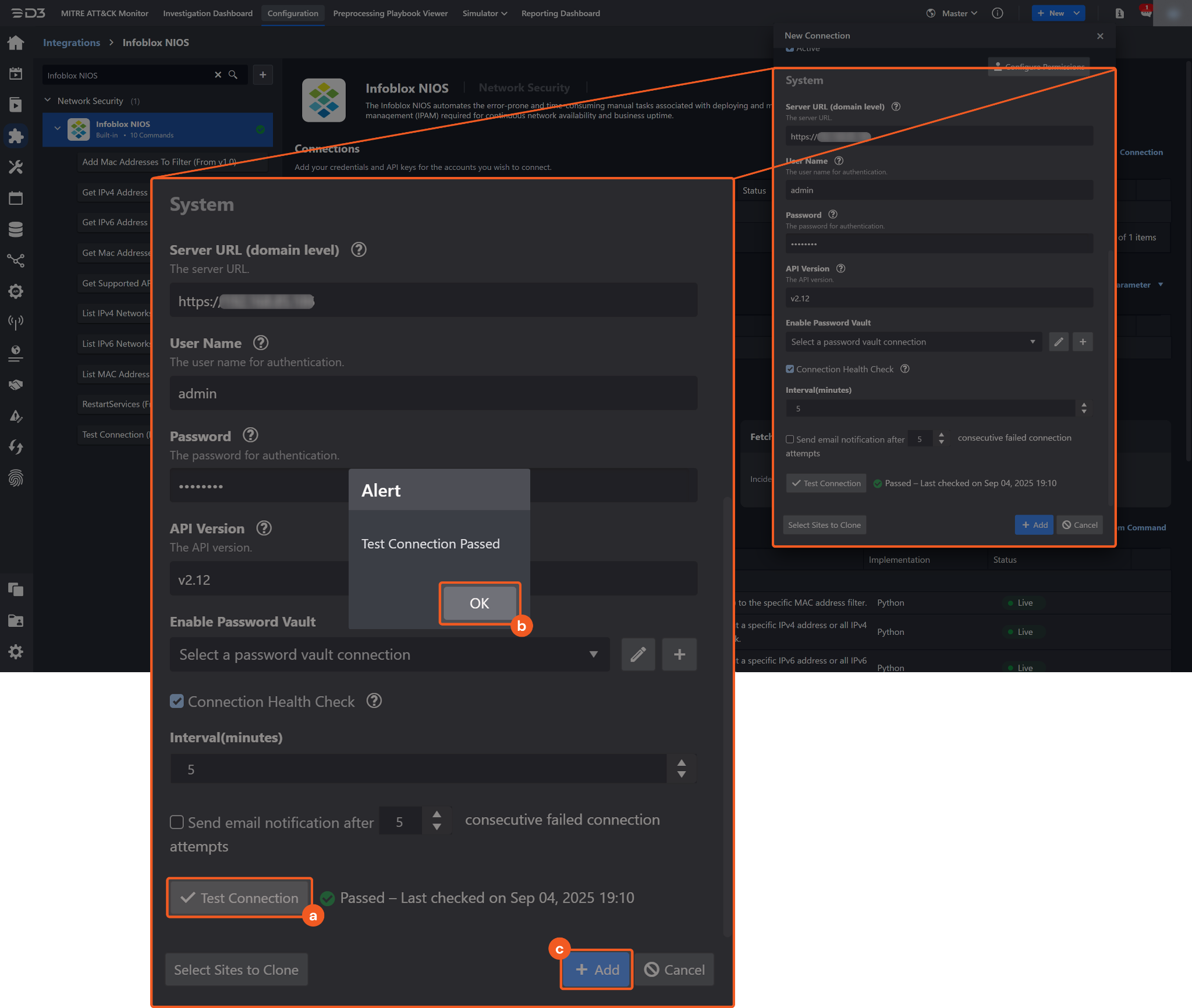Enable Send email notification after checkbox
This screenshot has width=1192, height=1008.
177,822
